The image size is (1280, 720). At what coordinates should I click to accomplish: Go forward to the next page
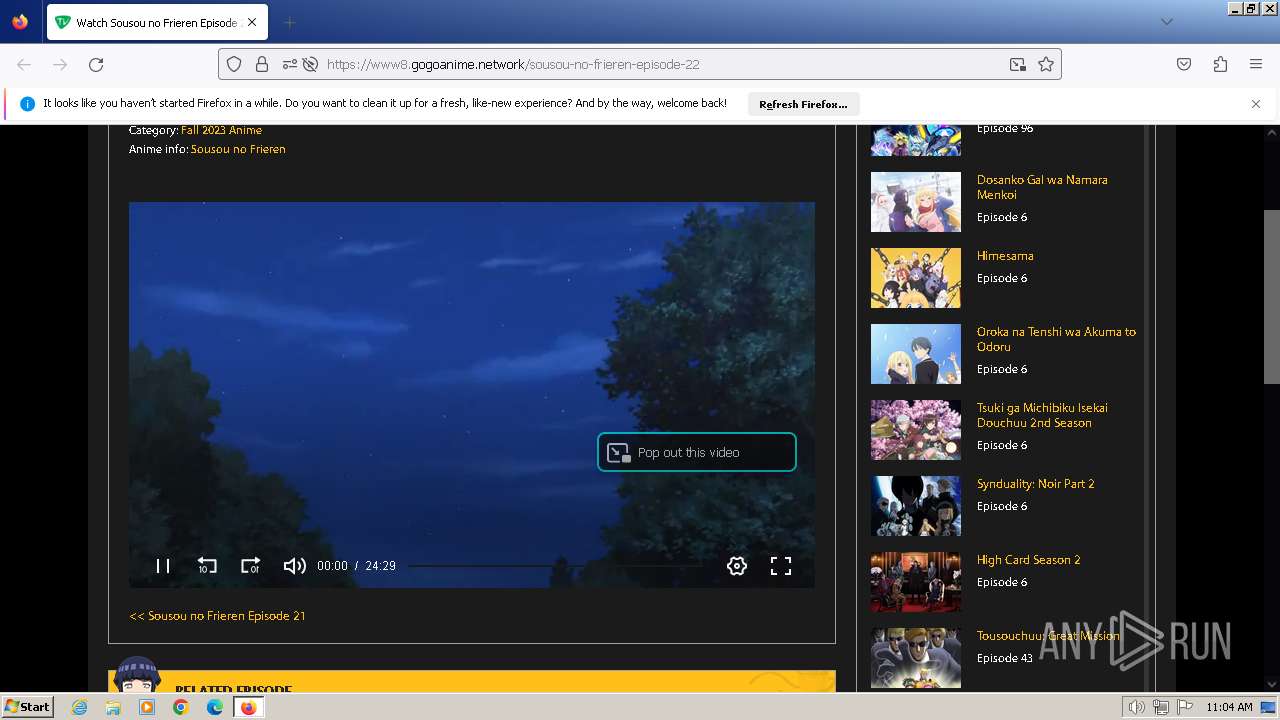tap(60, 64)
